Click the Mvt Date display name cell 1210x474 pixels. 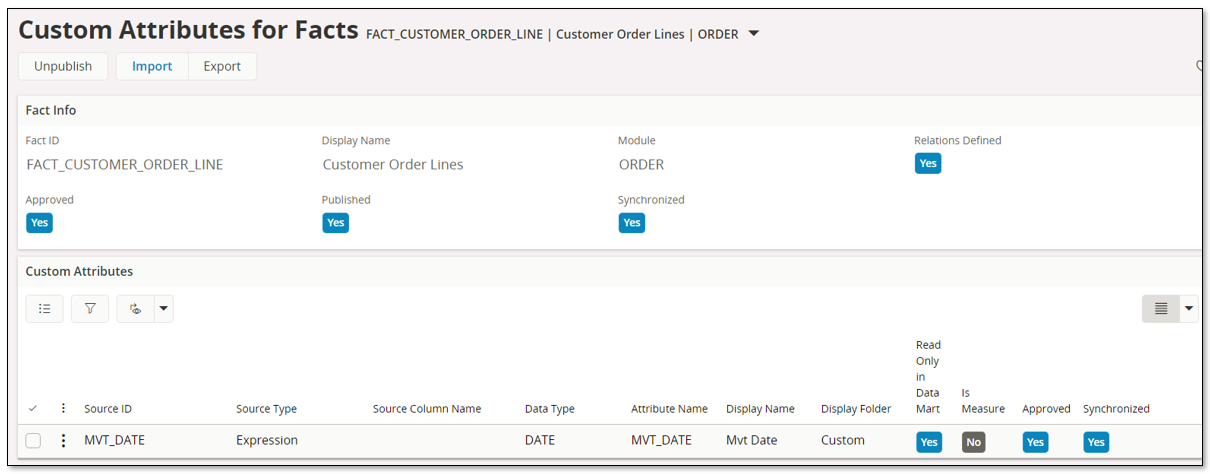[x=750, y=440]
